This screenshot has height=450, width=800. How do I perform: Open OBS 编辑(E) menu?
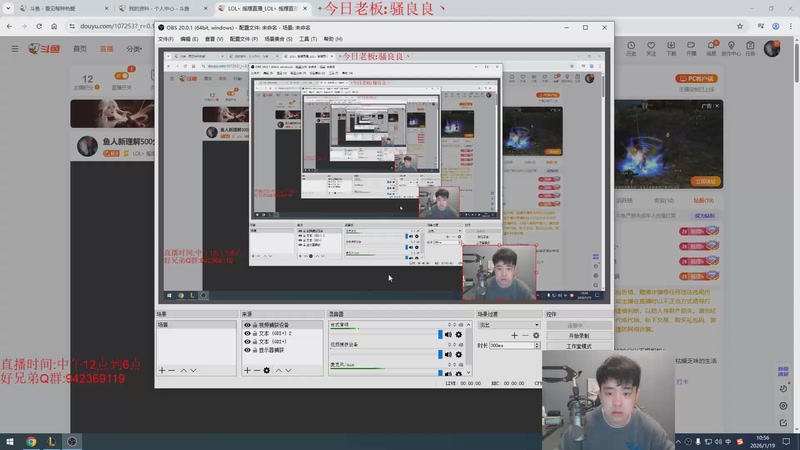pos(189,39)
